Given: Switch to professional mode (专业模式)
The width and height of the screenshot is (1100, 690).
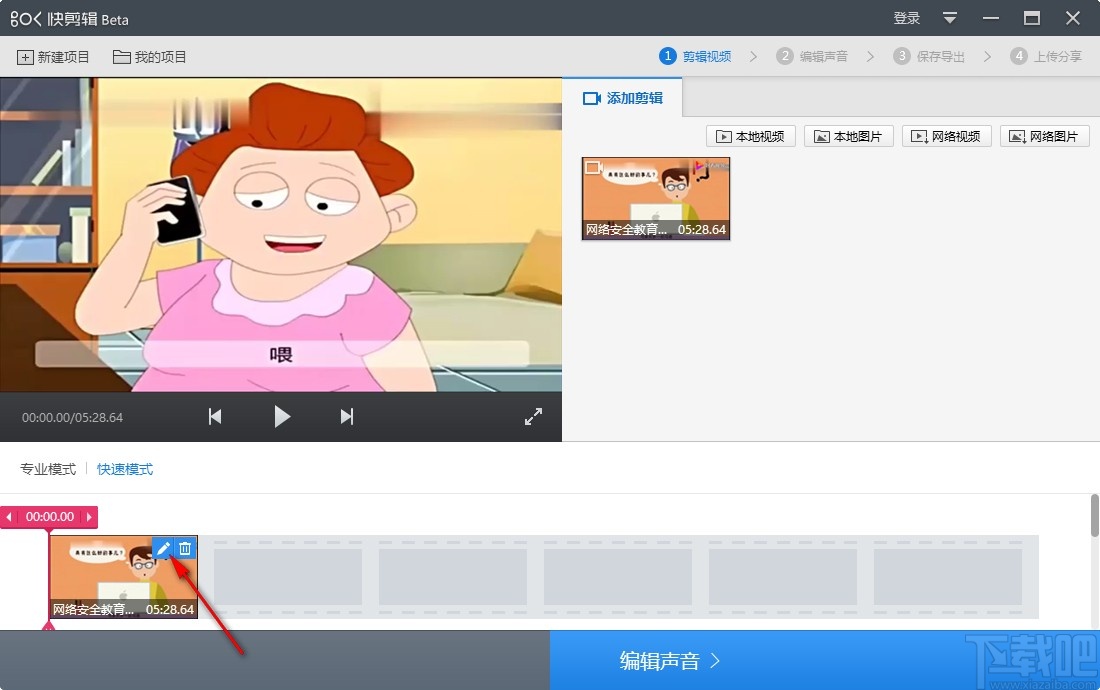Looking at the screenshot, I should [x=48, y=469].
